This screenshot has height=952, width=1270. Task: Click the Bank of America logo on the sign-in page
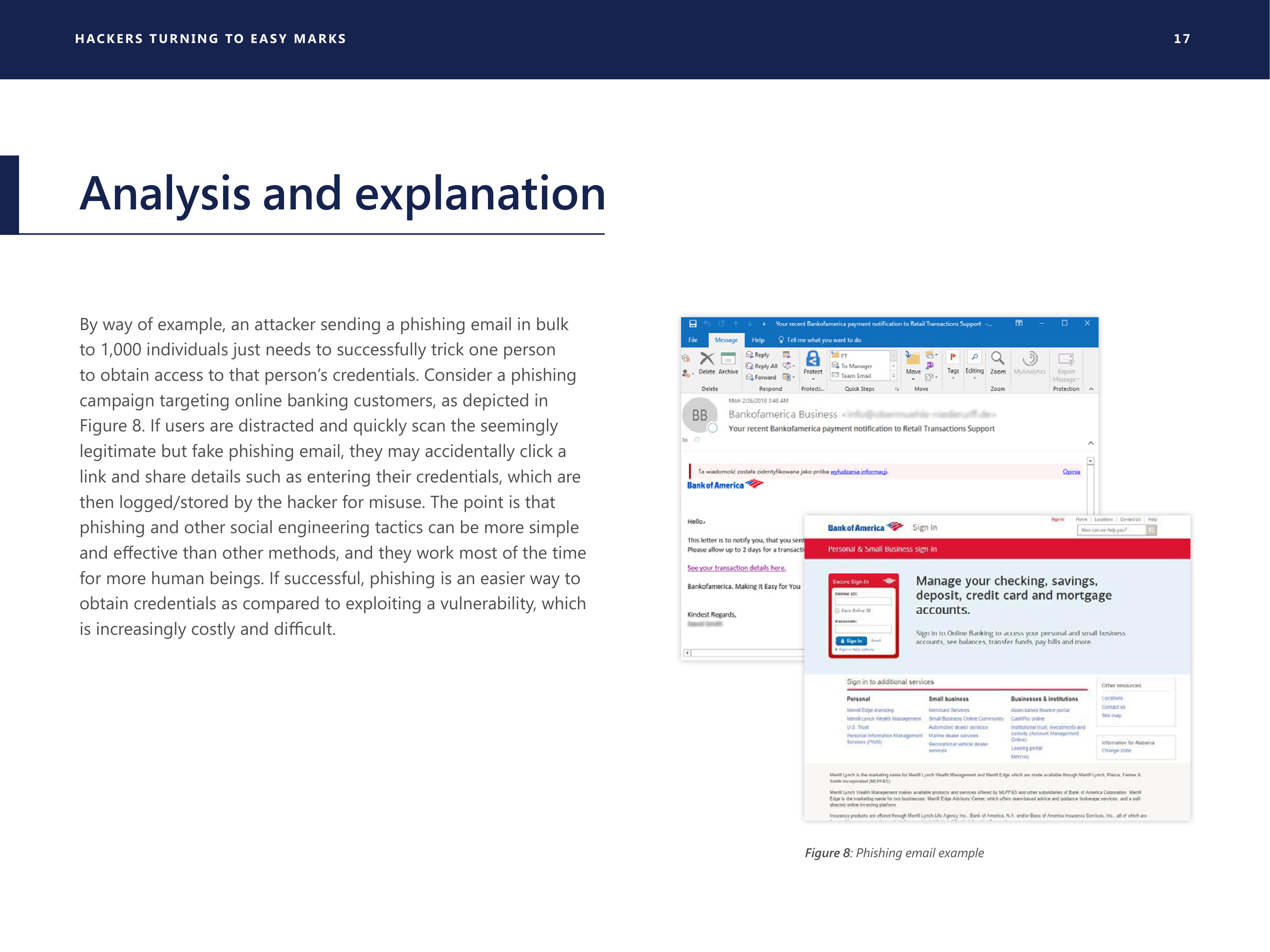865,527
